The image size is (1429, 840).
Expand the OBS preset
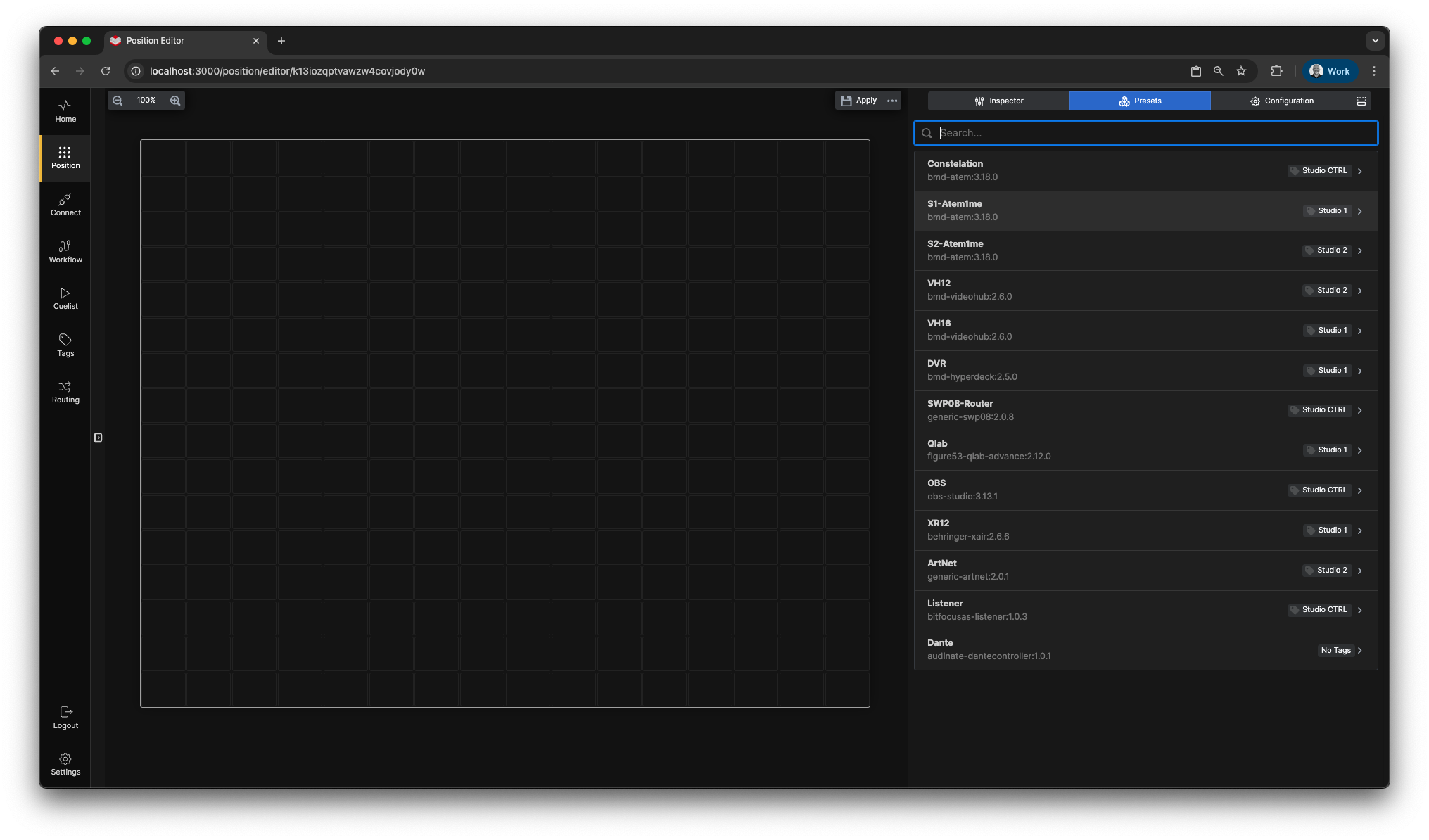point(1145,490)
